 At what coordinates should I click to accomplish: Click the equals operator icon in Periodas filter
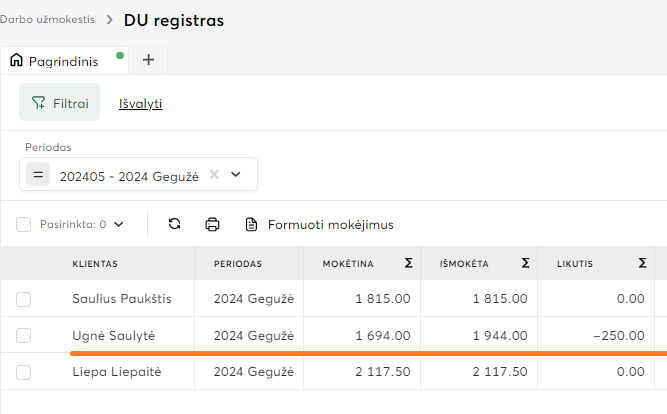[x=39, y=174]
